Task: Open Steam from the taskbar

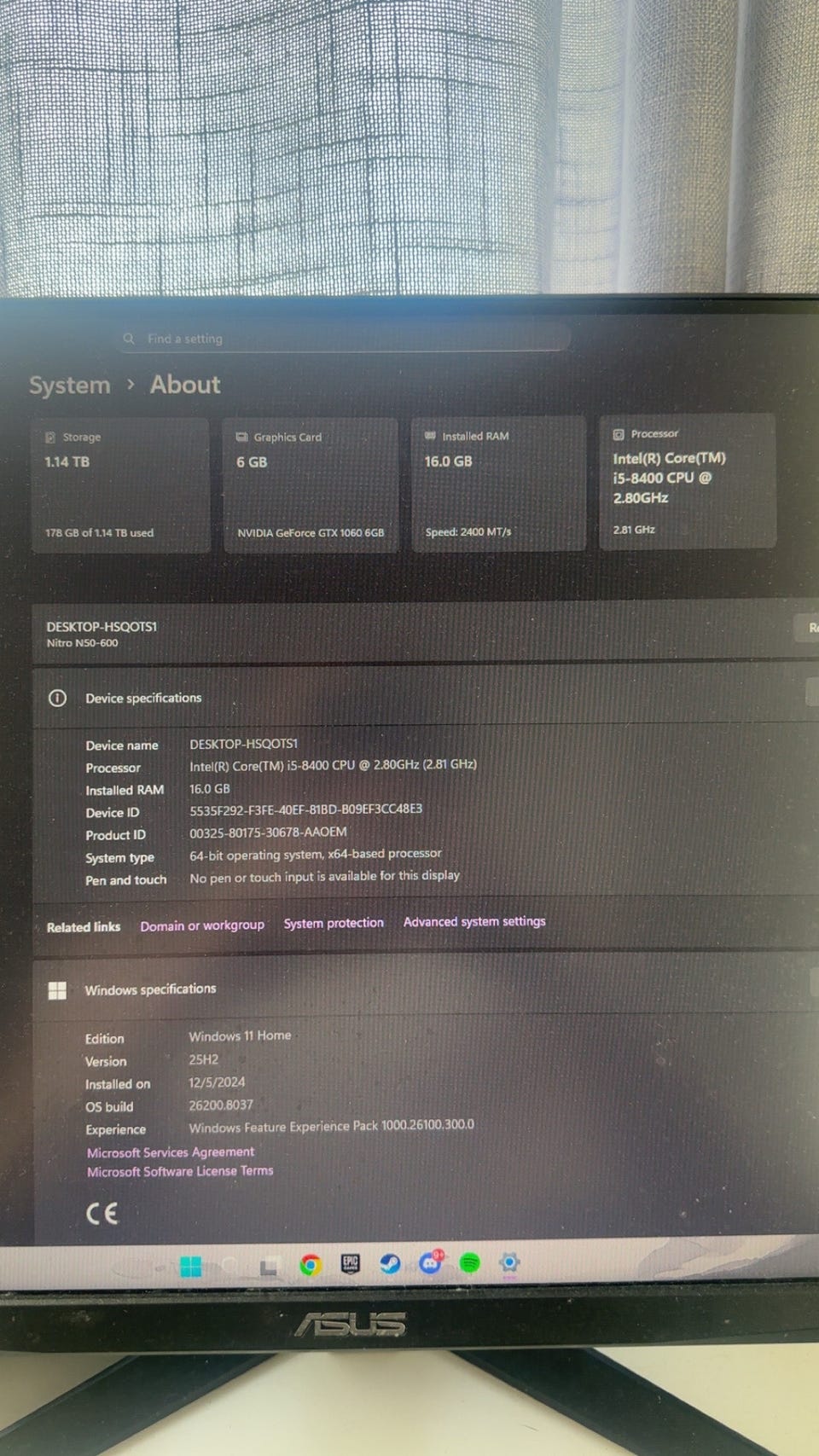Action: (x=391, y=1263)
